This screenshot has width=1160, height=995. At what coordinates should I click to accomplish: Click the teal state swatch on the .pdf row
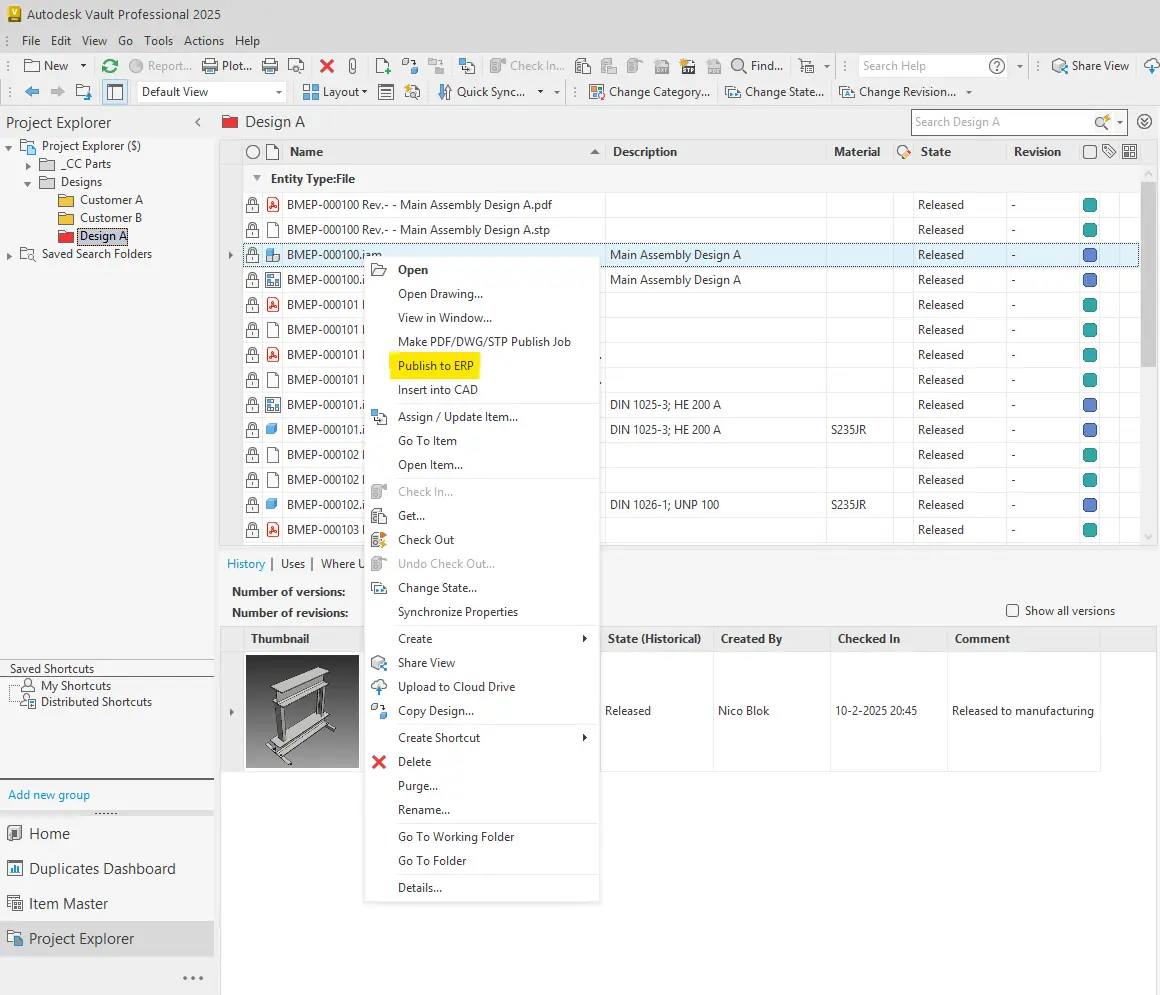click(x=1090, y=205)
